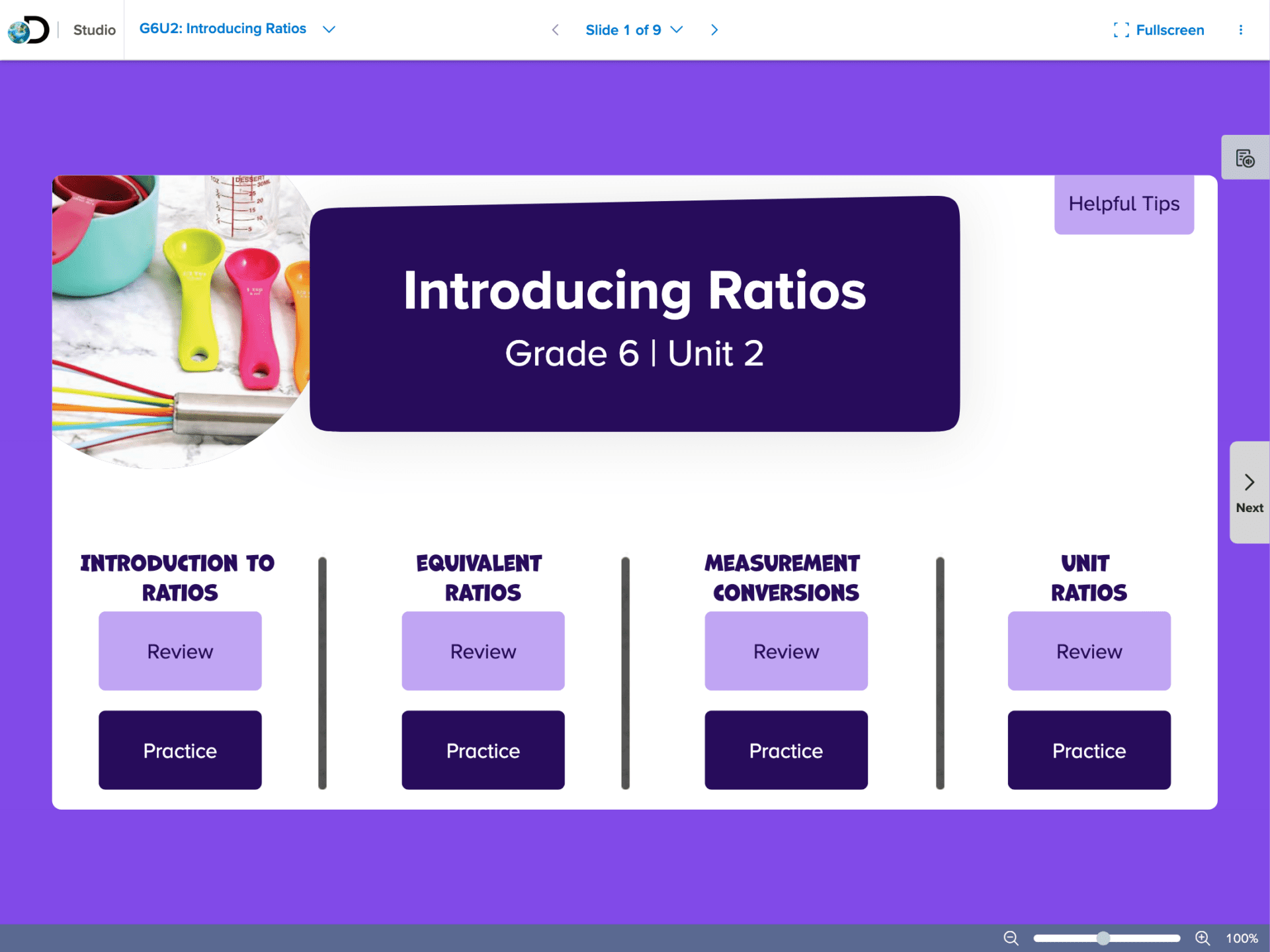1270x952 pixels.
Task: Select Practice under Introduction to Ratios
Action: tap(180, 750)
